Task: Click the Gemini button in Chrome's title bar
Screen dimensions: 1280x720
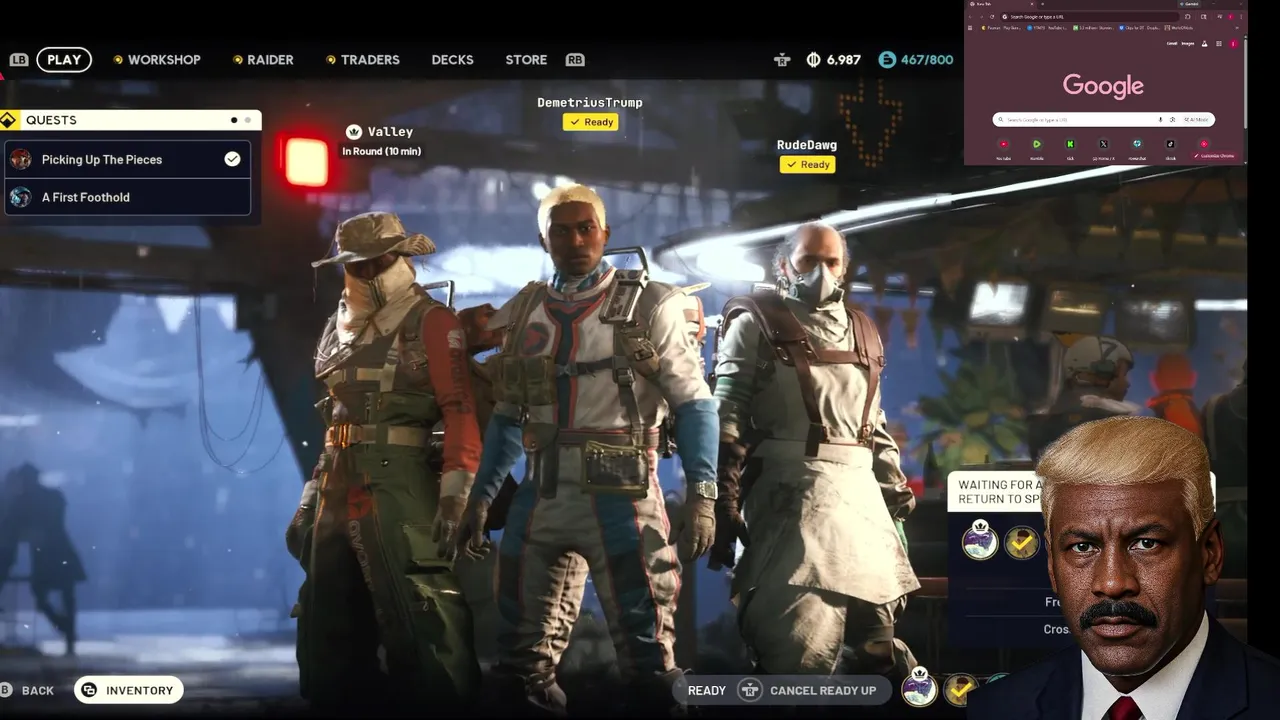Action: (1189, 4)
